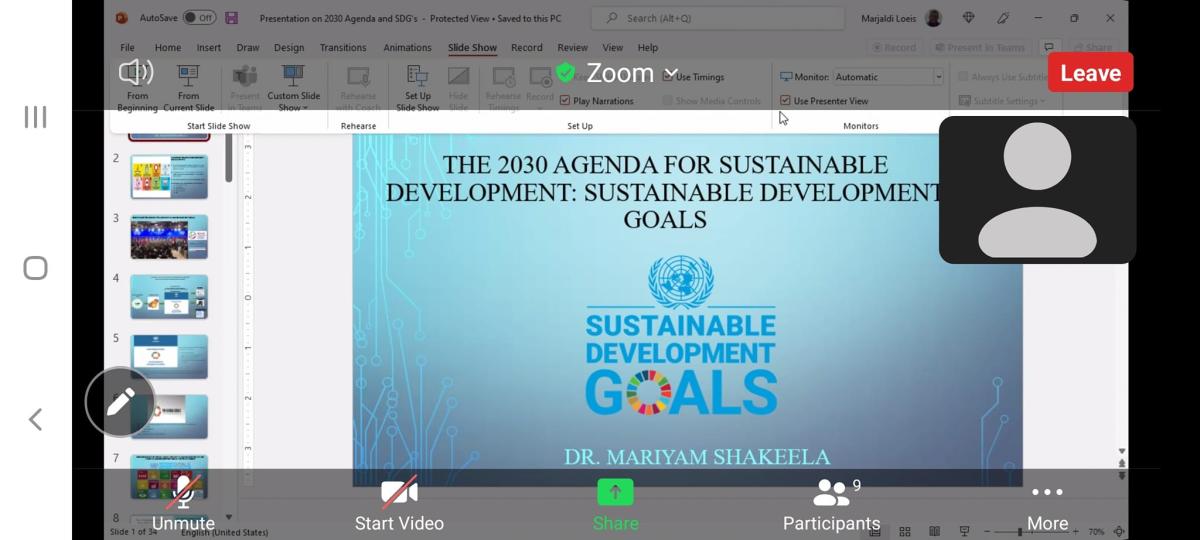Toggle the Use Presenter View checkbox
1200x540 pixels.
pyautogui.click(x=786, y=101)
